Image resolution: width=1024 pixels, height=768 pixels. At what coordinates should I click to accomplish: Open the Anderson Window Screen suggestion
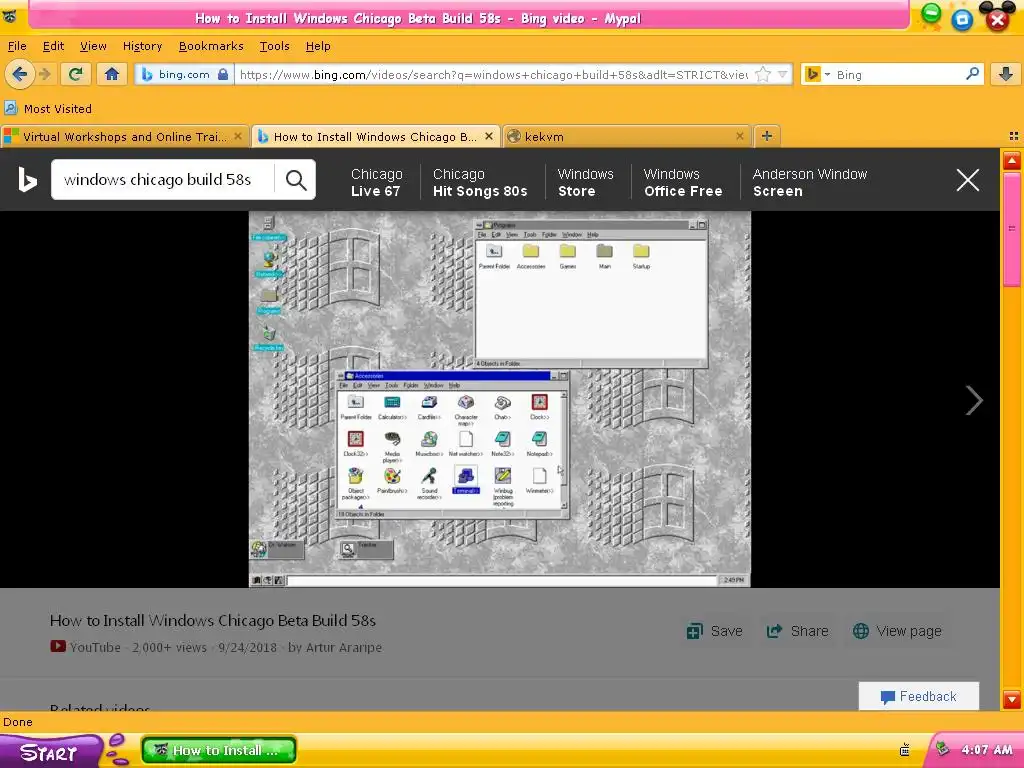coord(810,182)
